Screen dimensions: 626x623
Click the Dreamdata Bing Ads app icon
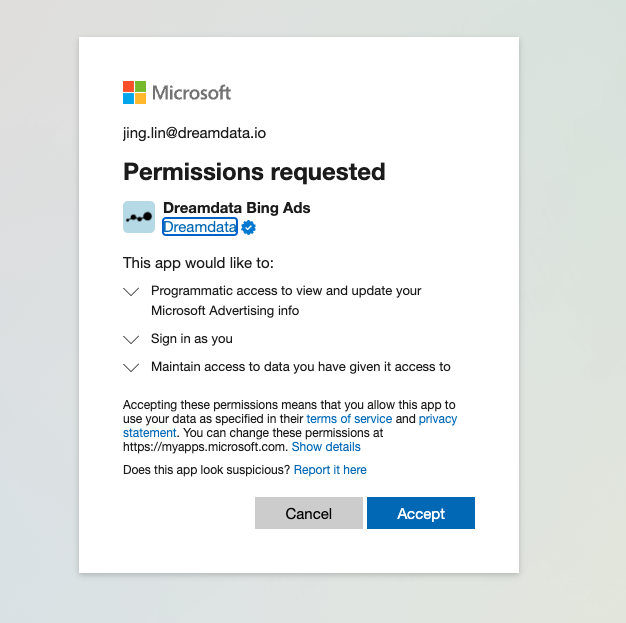(139, 217)
